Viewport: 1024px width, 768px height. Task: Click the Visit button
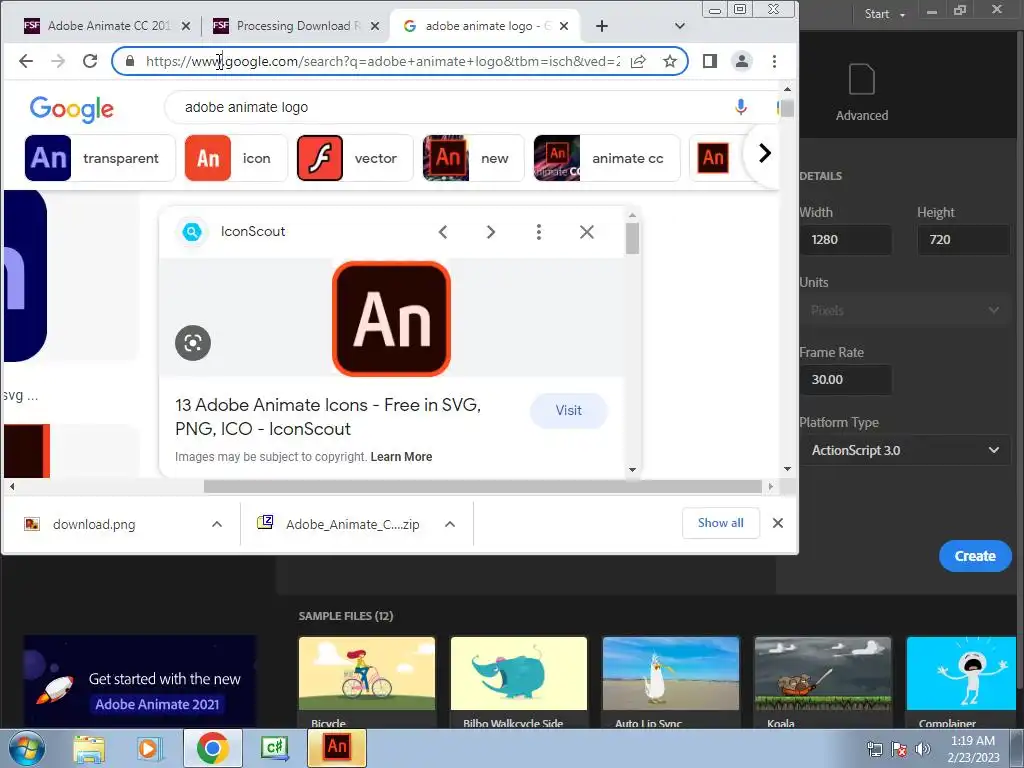[569, 410]
